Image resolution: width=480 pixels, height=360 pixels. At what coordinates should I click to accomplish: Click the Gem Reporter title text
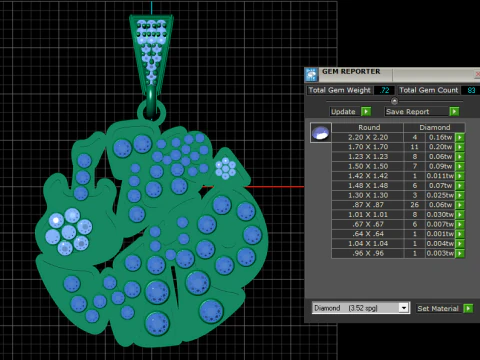pyautogui.click(x=351, y=72)
